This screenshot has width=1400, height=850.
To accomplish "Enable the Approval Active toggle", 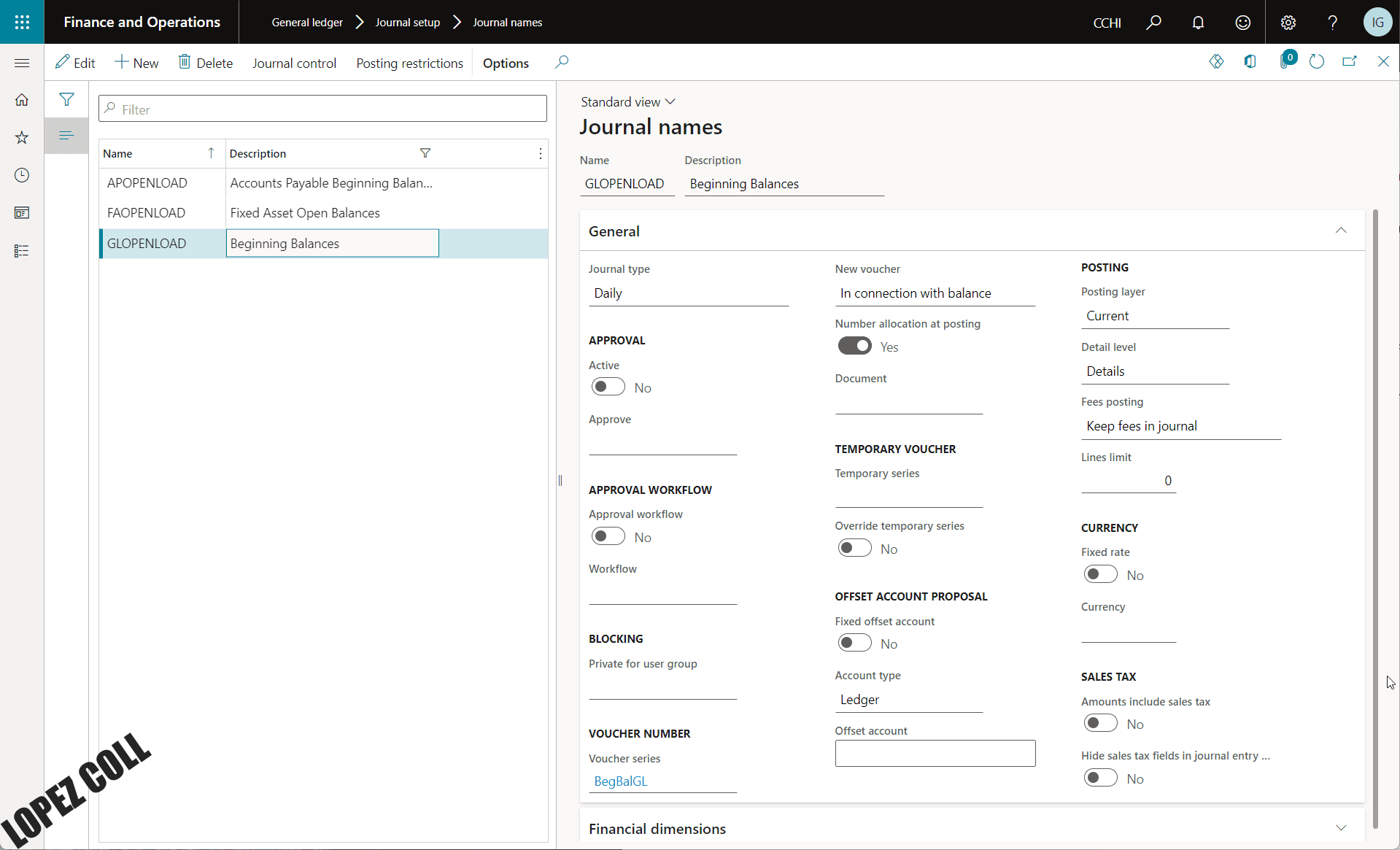I will (x=608, y=387).
